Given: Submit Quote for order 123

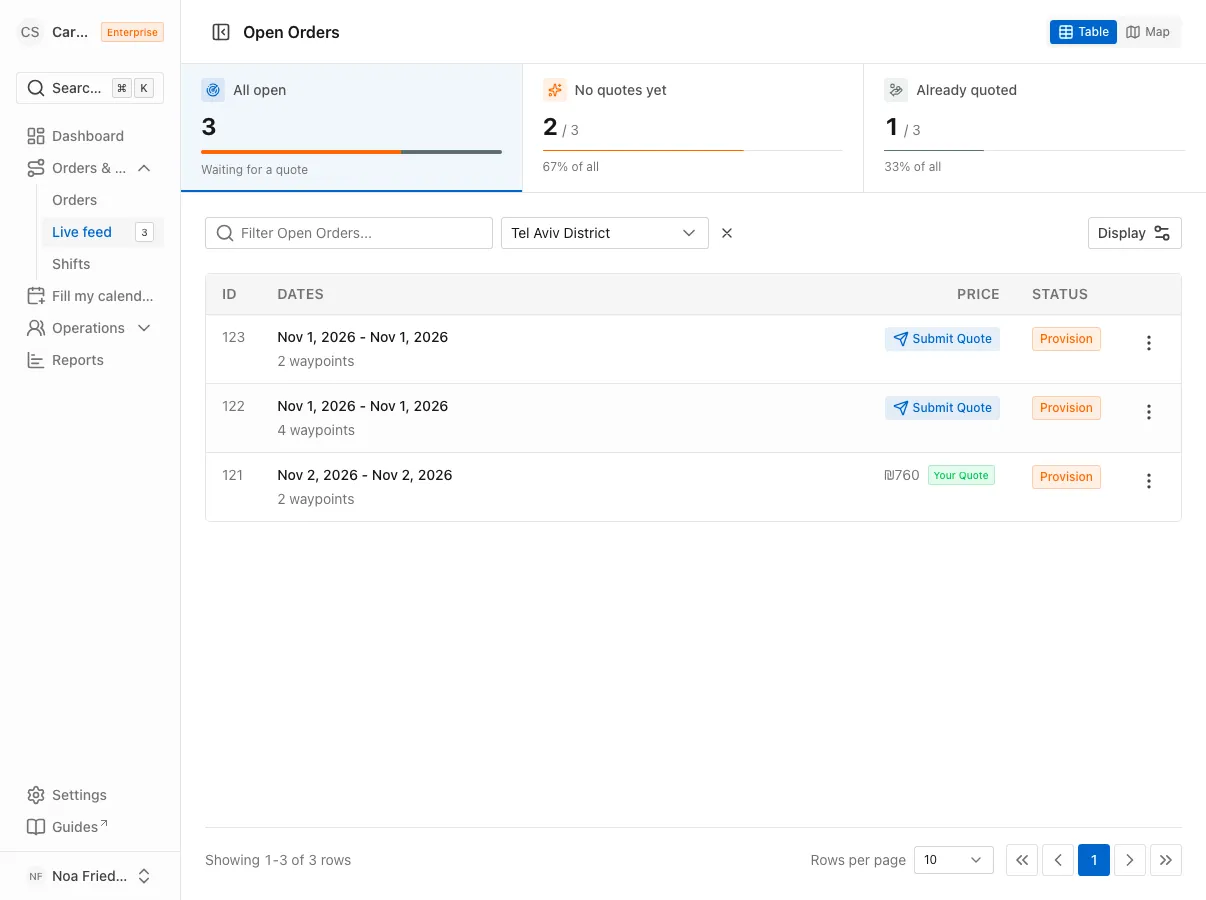Looking at the screenshot, I should click(x=942, y=339).
